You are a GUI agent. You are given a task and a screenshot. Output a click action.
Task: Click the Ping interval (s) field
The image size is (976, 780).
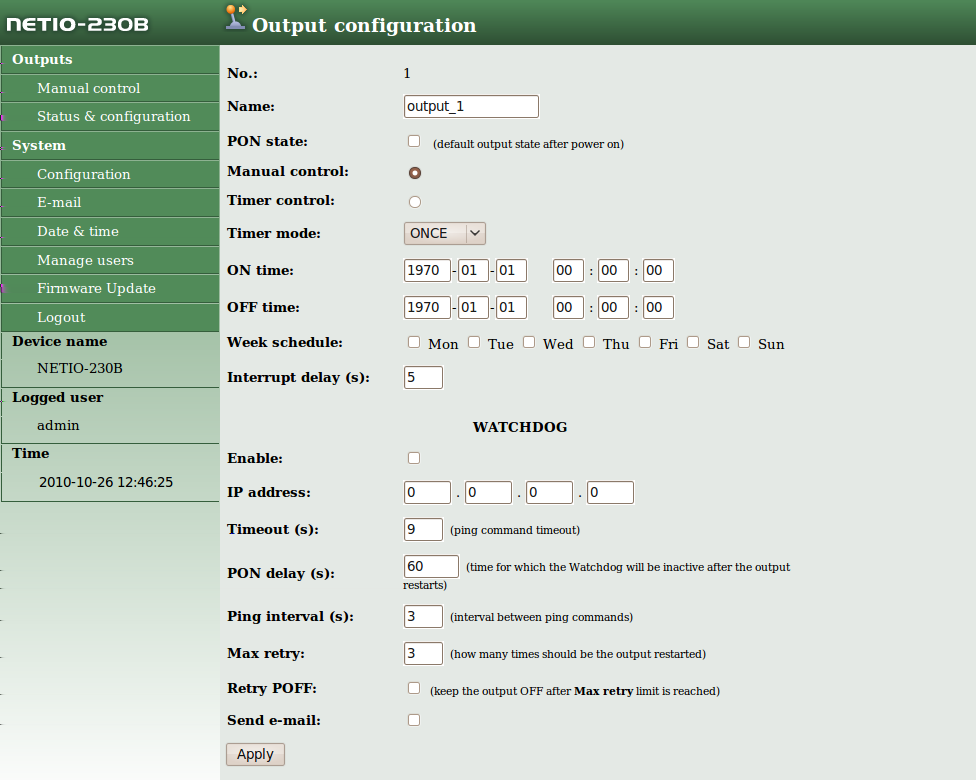point(423,616)
